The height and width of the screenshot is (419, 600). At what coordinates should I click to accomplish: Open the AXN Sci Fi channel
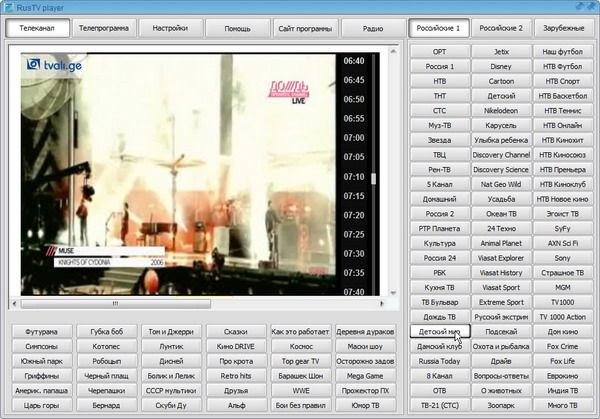[563, 243]
